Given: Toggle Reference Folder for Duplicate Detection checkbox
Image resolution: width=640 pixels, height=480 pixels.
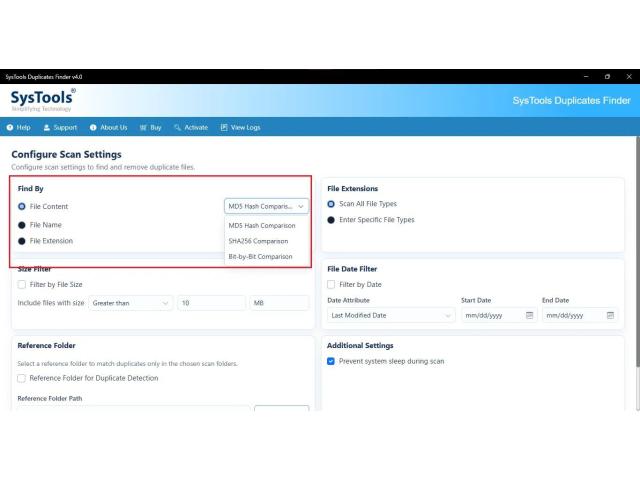Looking at the screenshot, I should [x=22, y=378].
